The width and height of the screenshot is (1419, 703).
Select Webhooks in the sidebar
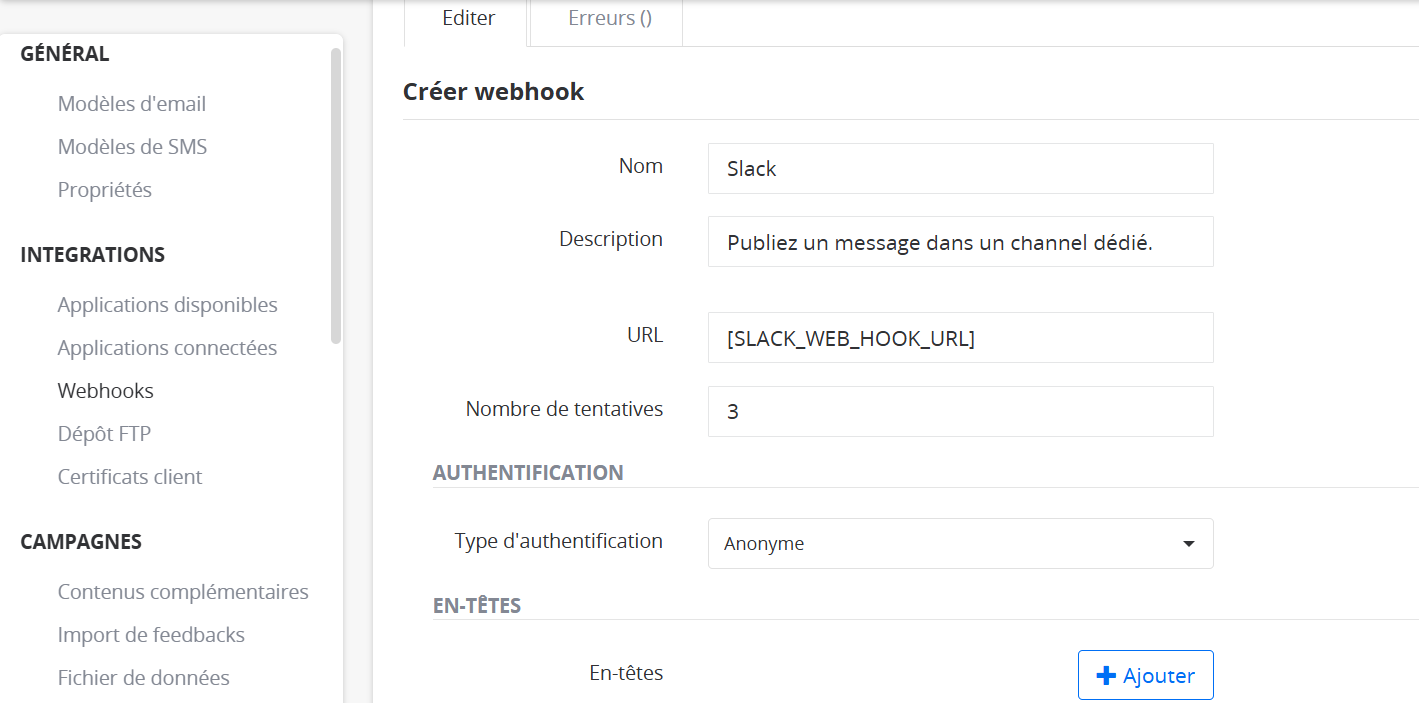pos(106,391)
